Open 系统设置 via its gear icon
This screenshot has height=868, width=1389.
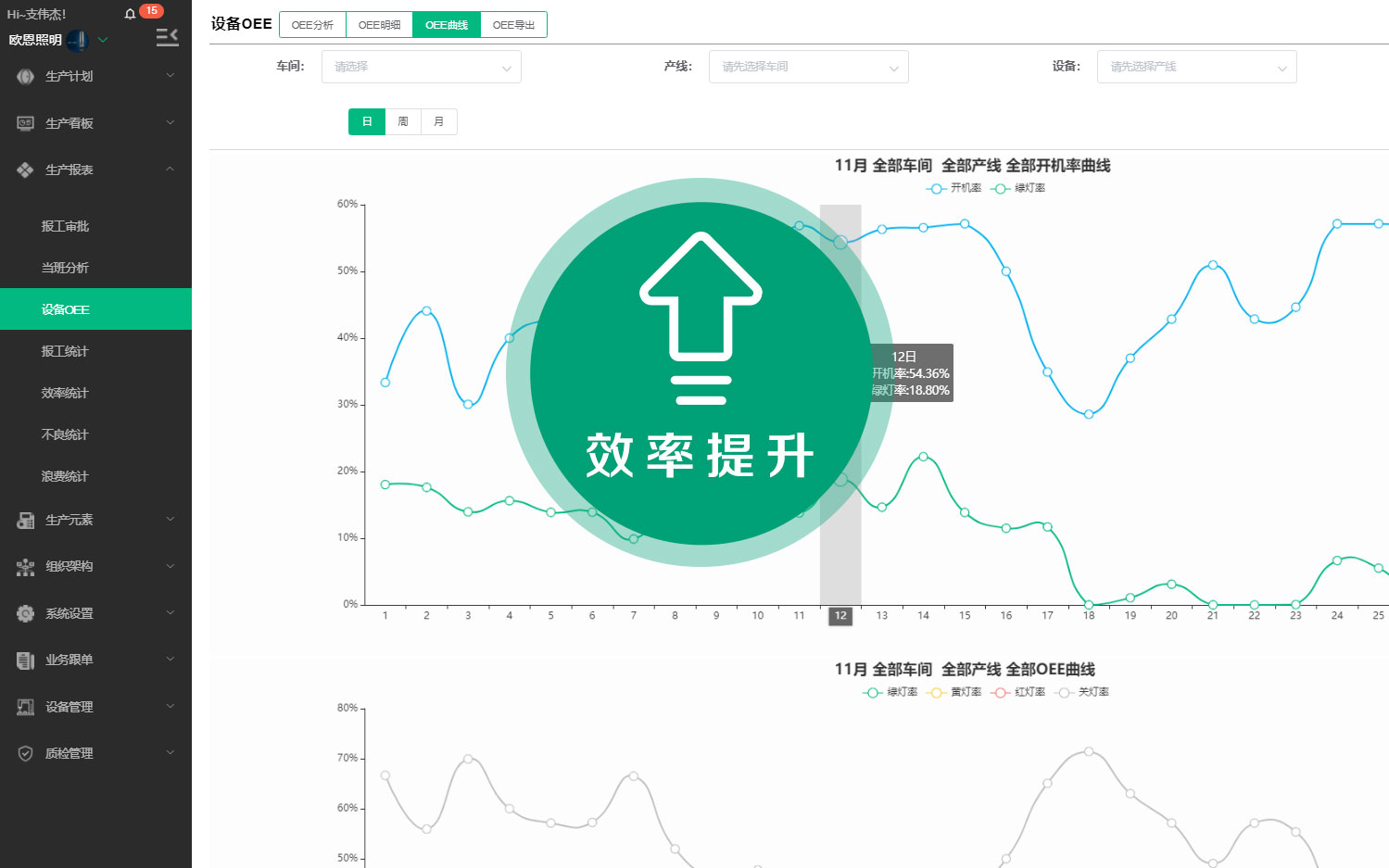pyautogui.click(x=26, y=612)
